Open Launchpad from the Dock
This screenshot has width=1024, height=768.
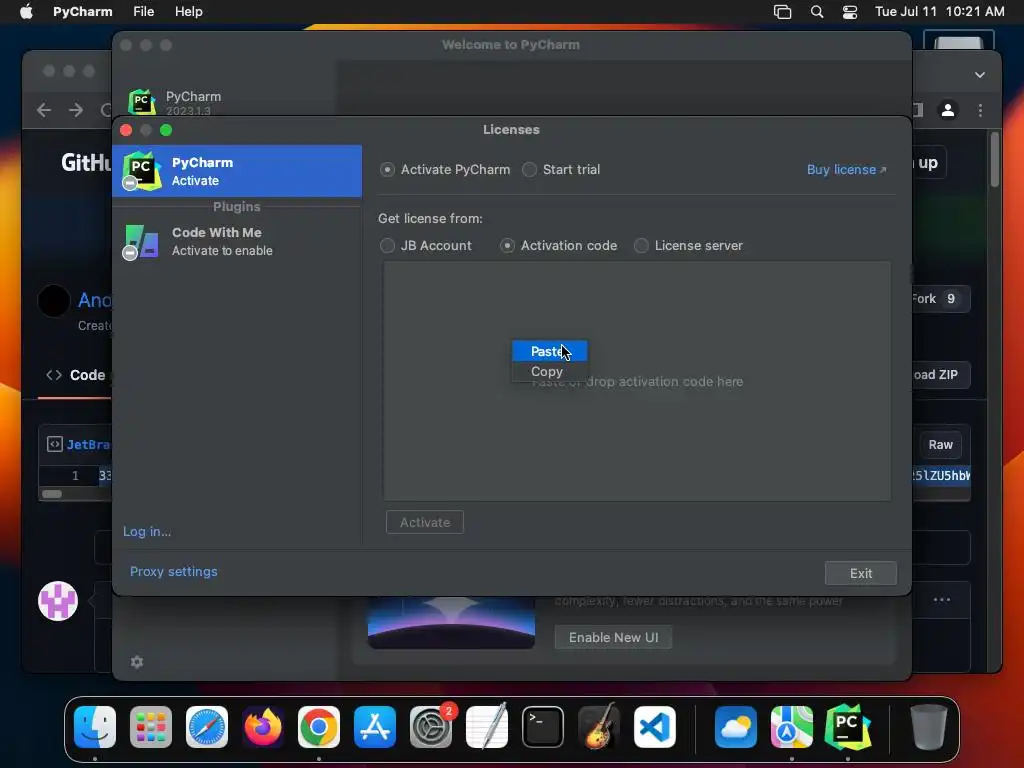coord(151,727)
